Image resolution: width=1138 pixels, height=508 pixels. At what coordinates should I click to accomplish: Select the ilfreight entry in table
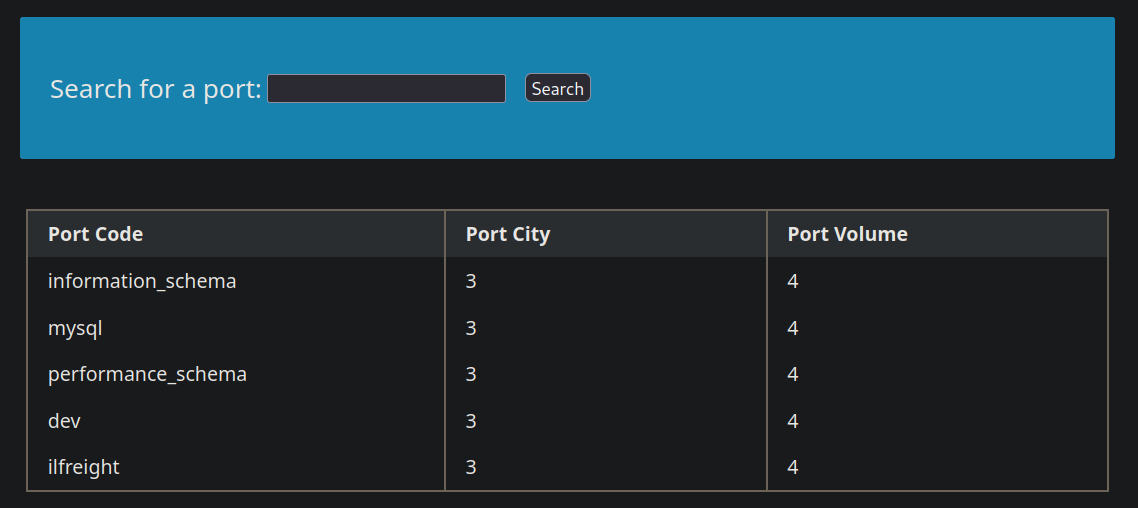click(x=84, y=467)
